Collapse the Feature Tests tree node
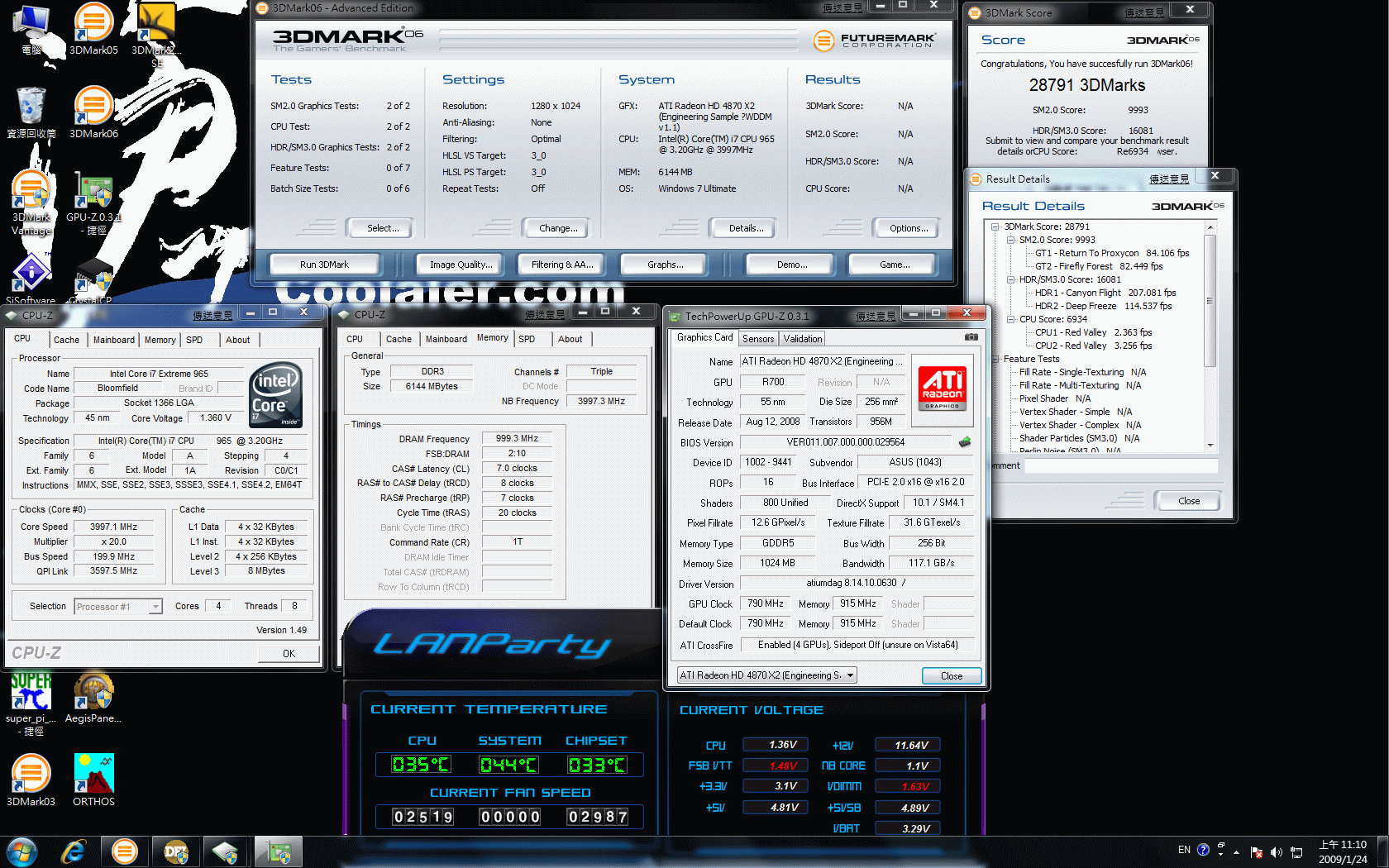The width and height of the screenshot is (1389, 868). (x=995, y=359)
